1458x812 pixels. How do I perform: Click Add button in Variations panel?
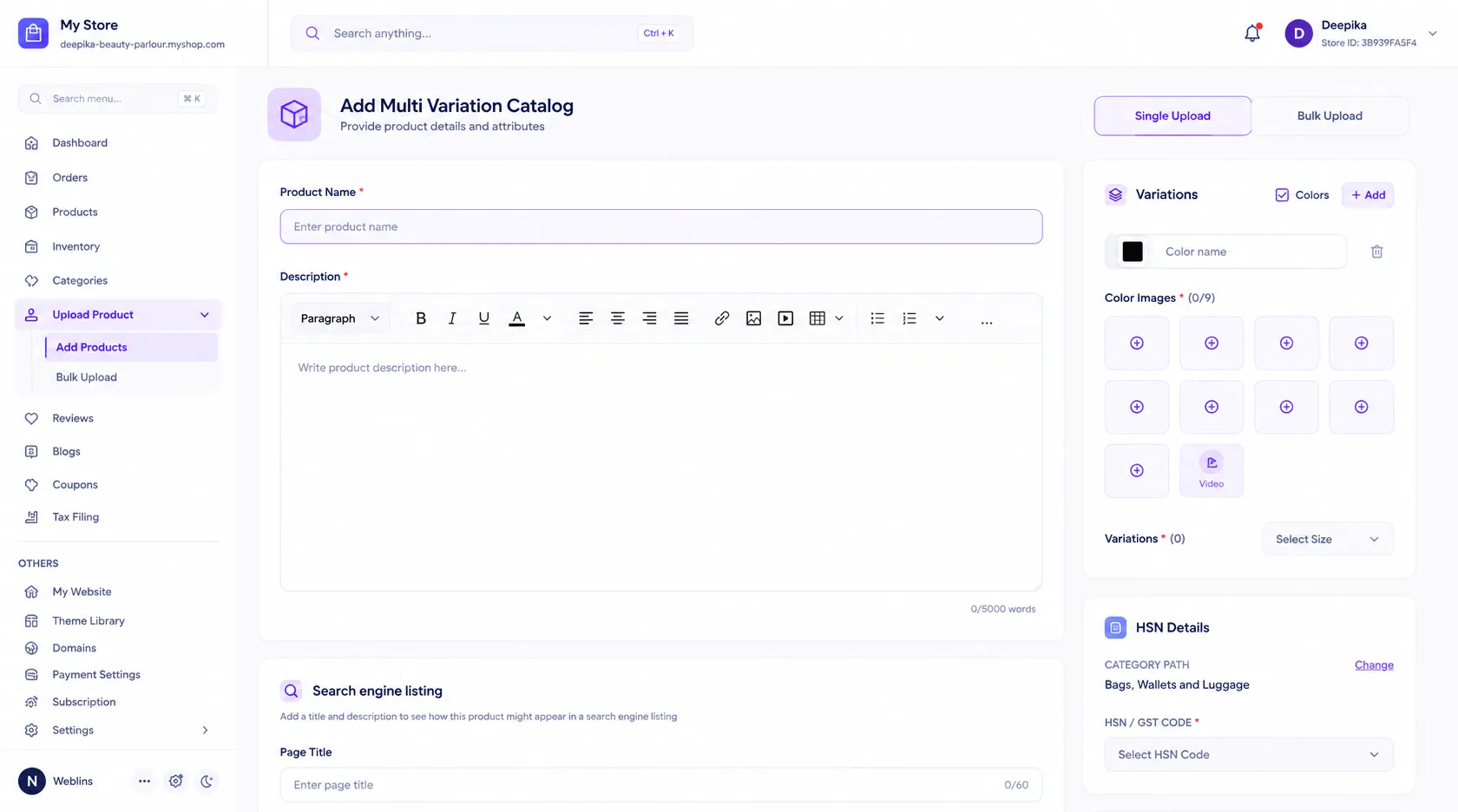click(x=1368, y=195)
